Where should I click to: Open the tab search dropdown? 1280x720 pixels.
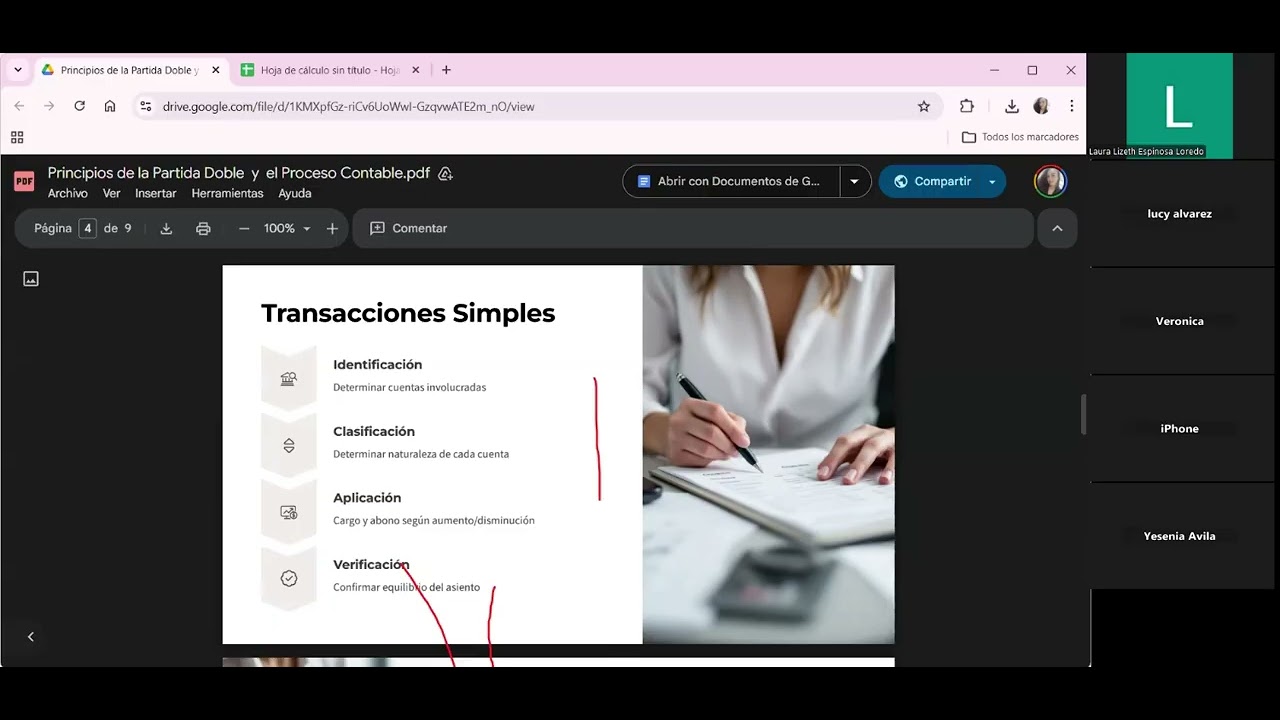(x=17, y=70)
